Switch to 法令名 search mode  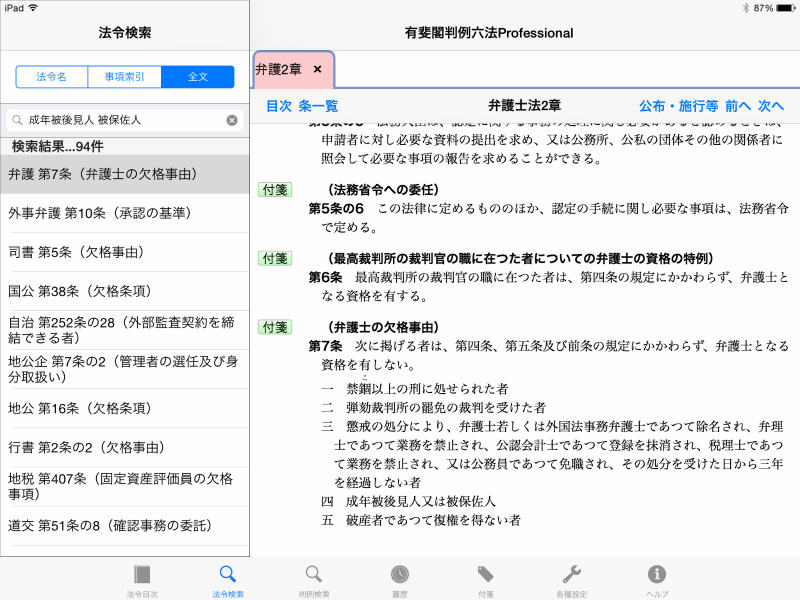52,77
